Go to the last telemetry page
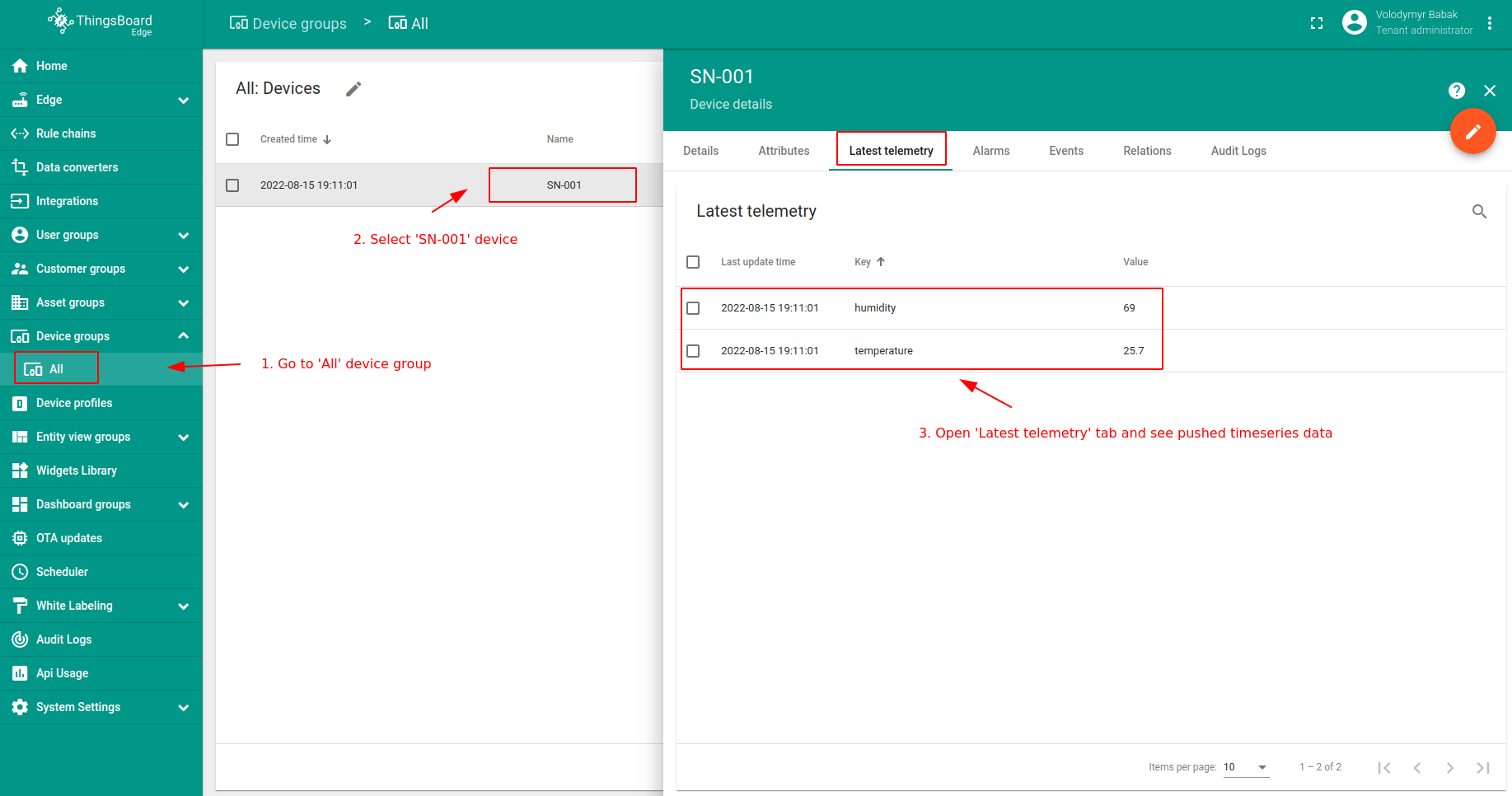The image size is (1512, 796). pos(1483,768)
